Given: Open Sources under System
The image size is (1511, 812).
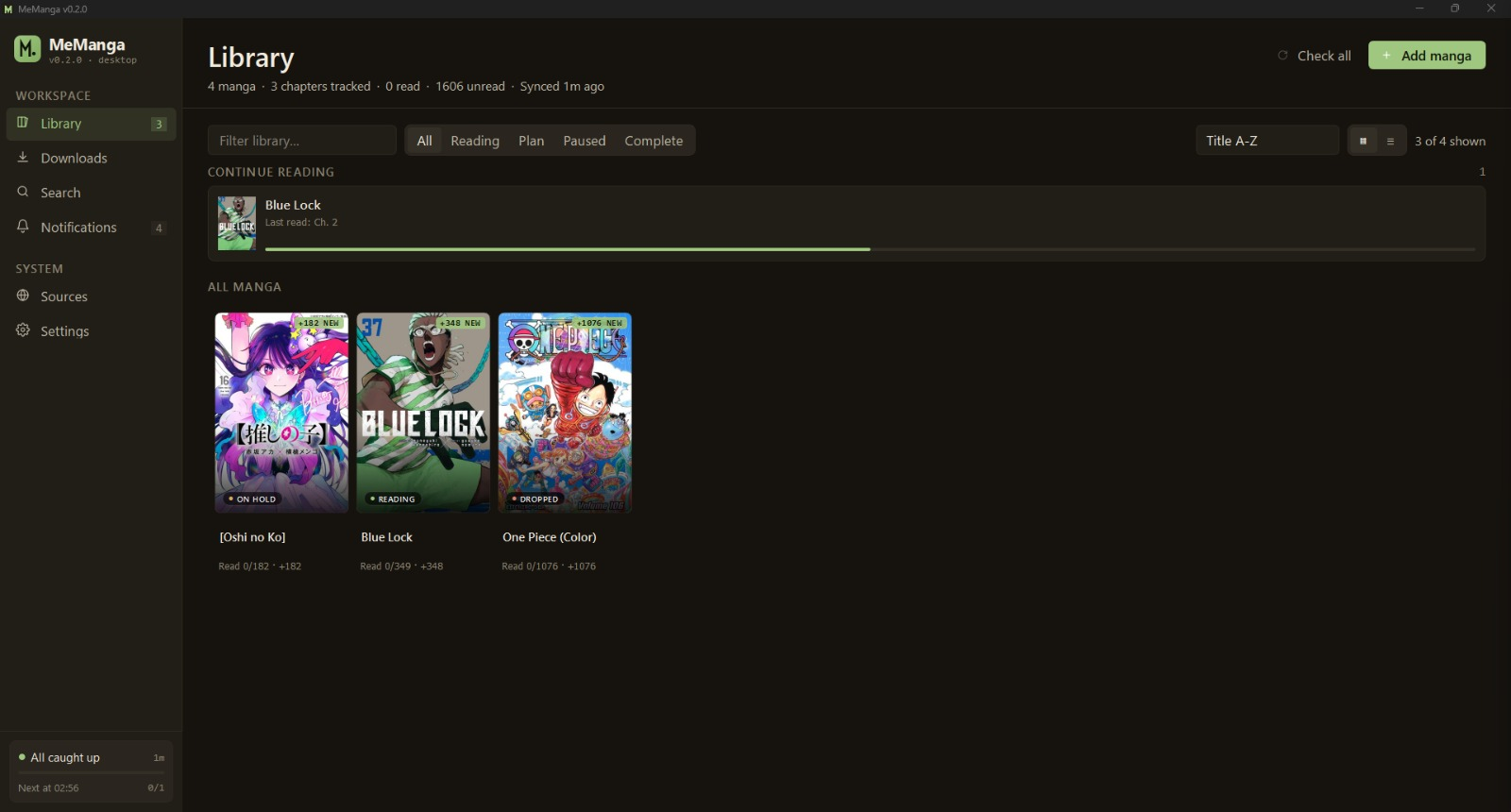Looking at the screenshot, I should [x=92, y=296].
